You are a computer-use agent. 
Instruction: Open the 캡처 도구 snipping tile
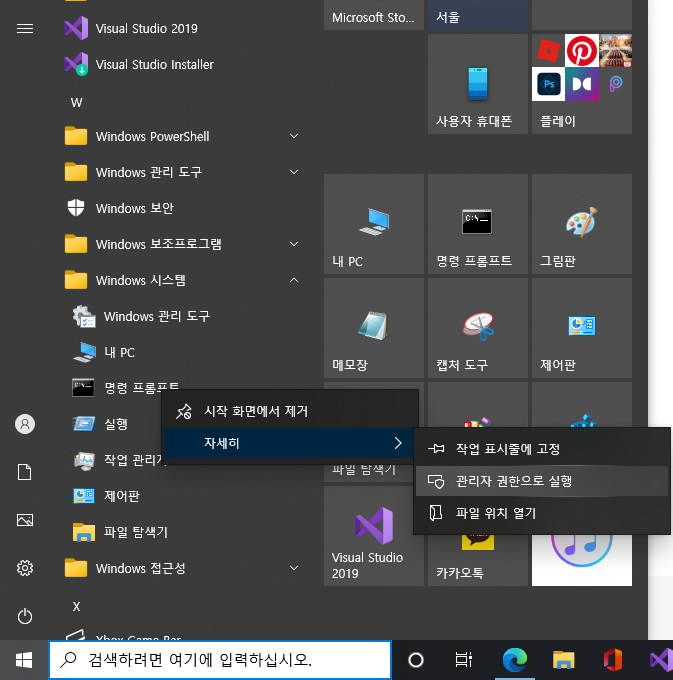click(x=478, y=328)
